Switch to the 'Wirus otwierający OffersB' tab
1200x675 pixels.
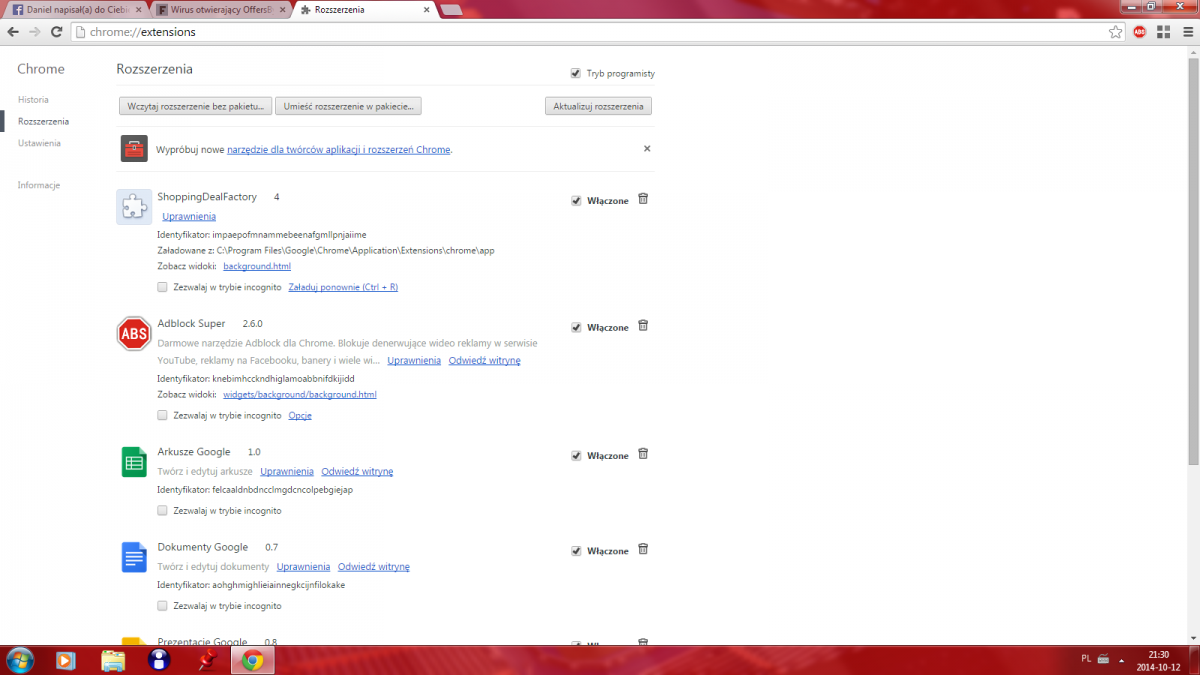pyautogui.click(x=220, y=10)
